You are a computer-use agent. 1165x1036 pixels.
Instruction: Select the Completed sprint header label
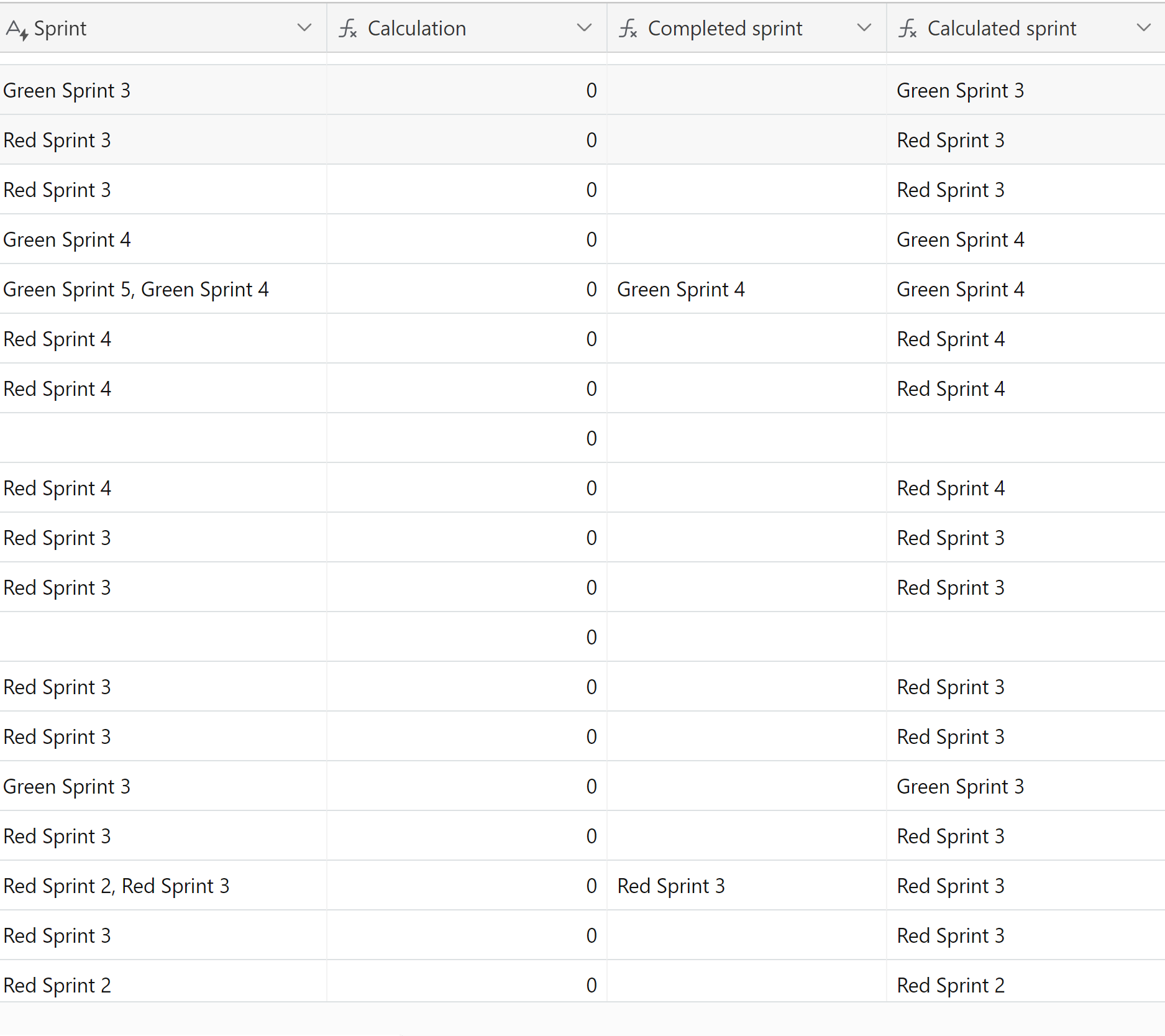coord(725,29)
